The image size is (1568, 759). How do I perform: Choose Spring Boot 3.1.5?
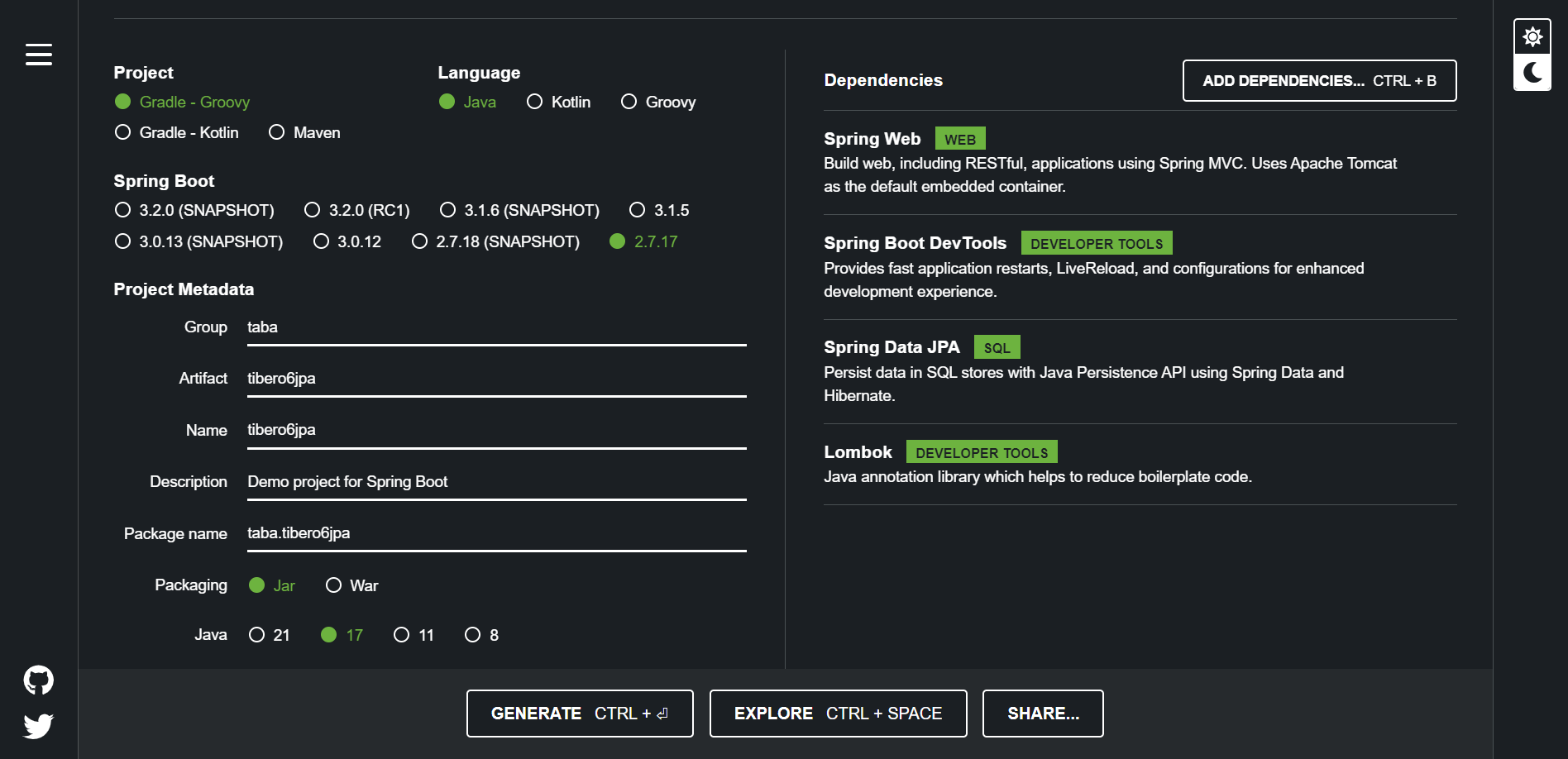pos(659,210)
